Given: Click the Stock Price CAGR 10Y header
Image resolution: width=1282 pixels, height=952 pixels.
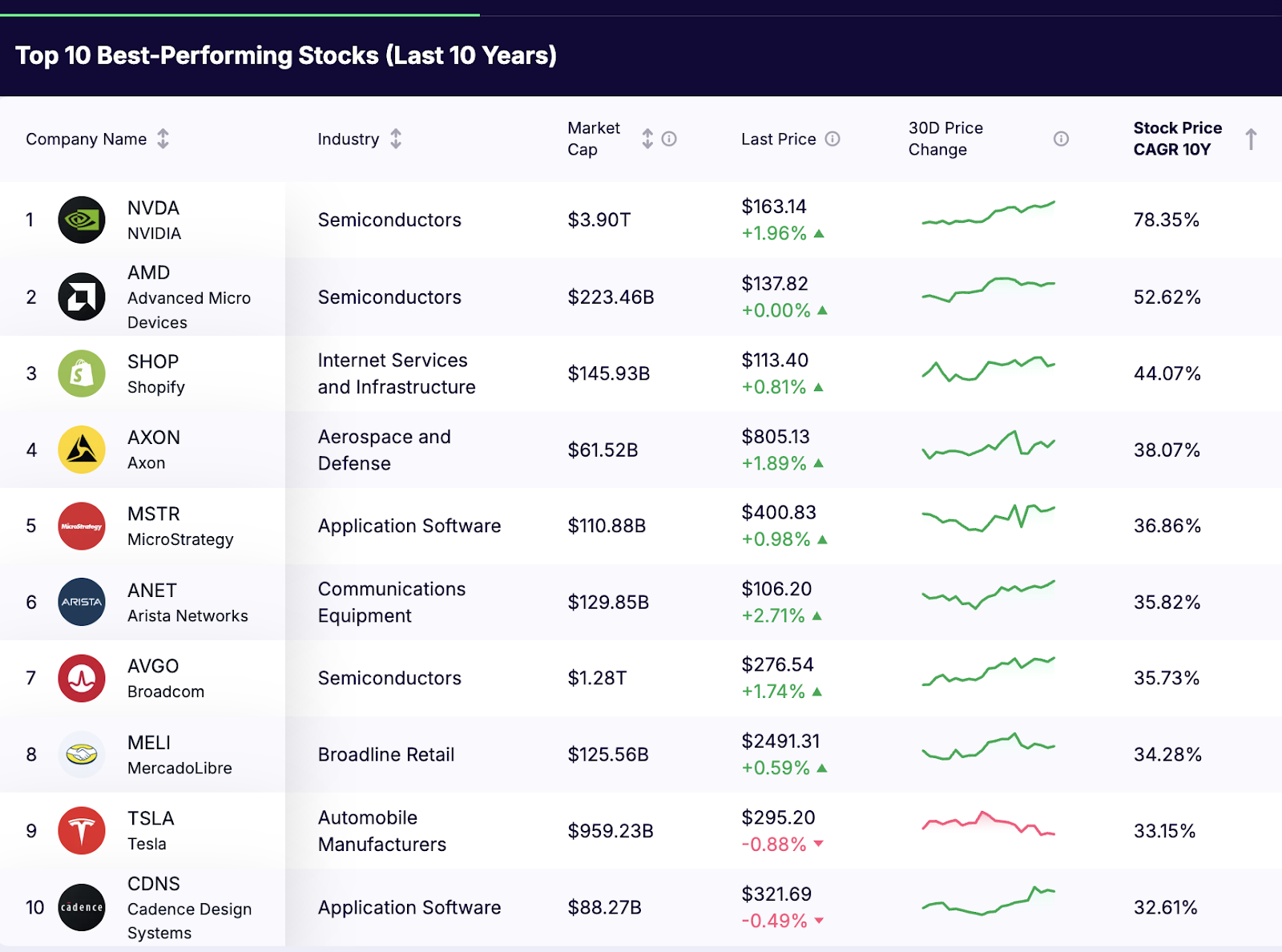Looking at the screenshot, I should pos(1177,139).
